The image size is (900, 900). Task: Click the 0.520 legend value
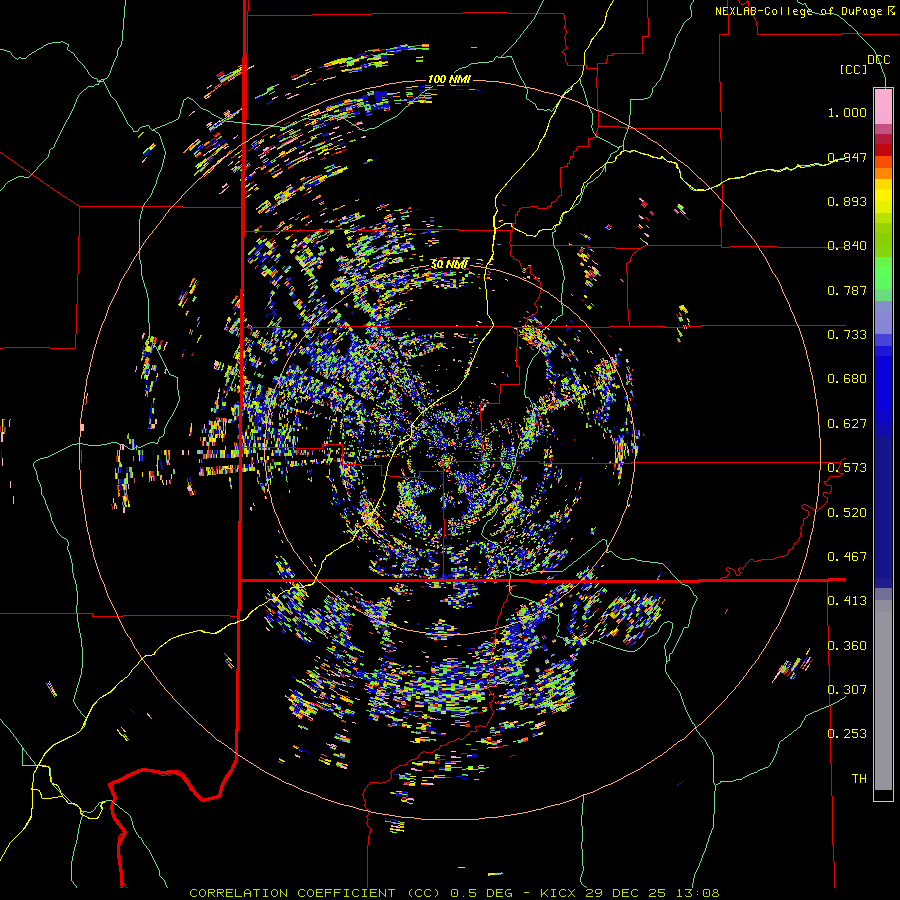847,513
